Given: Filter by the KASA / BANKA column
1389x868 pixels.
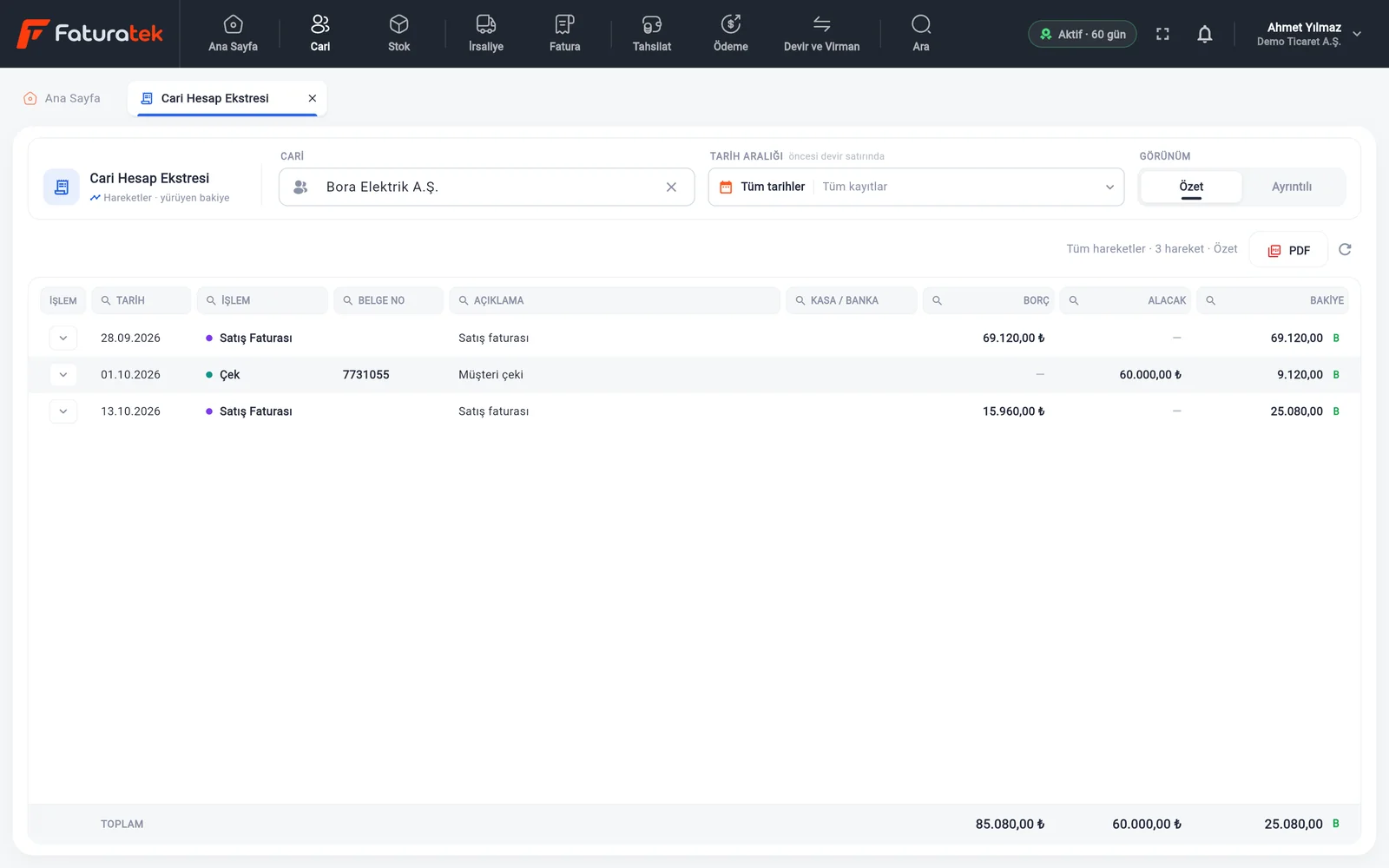Looking at the screenshot, I should pos(852,300).
